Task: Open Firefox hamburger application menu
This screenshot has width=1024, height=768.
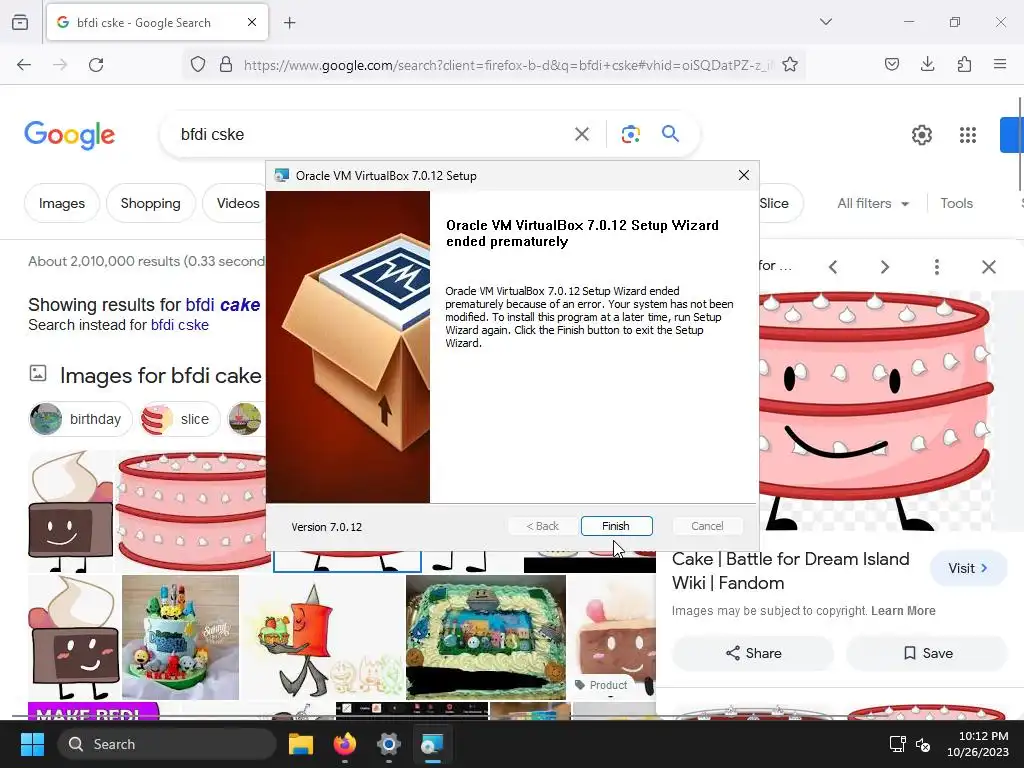Action: tap(1000, 64)
